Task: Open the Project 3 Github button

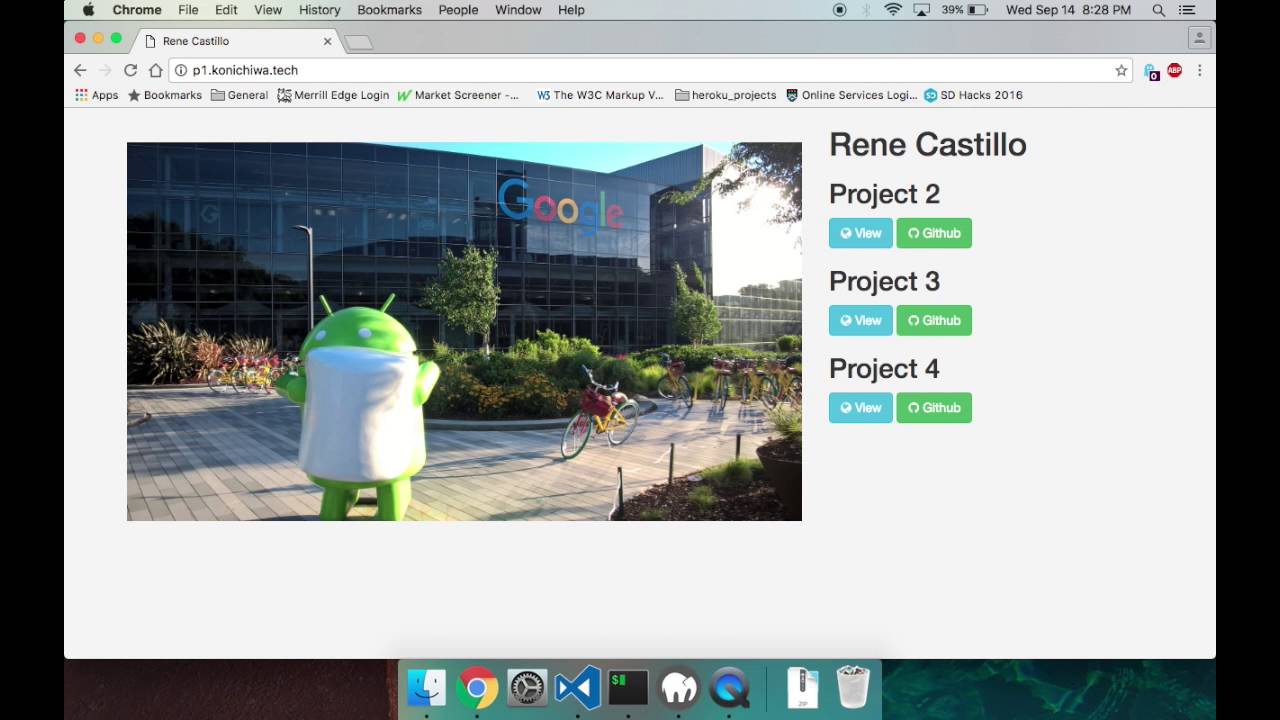Action: point(934,320)
